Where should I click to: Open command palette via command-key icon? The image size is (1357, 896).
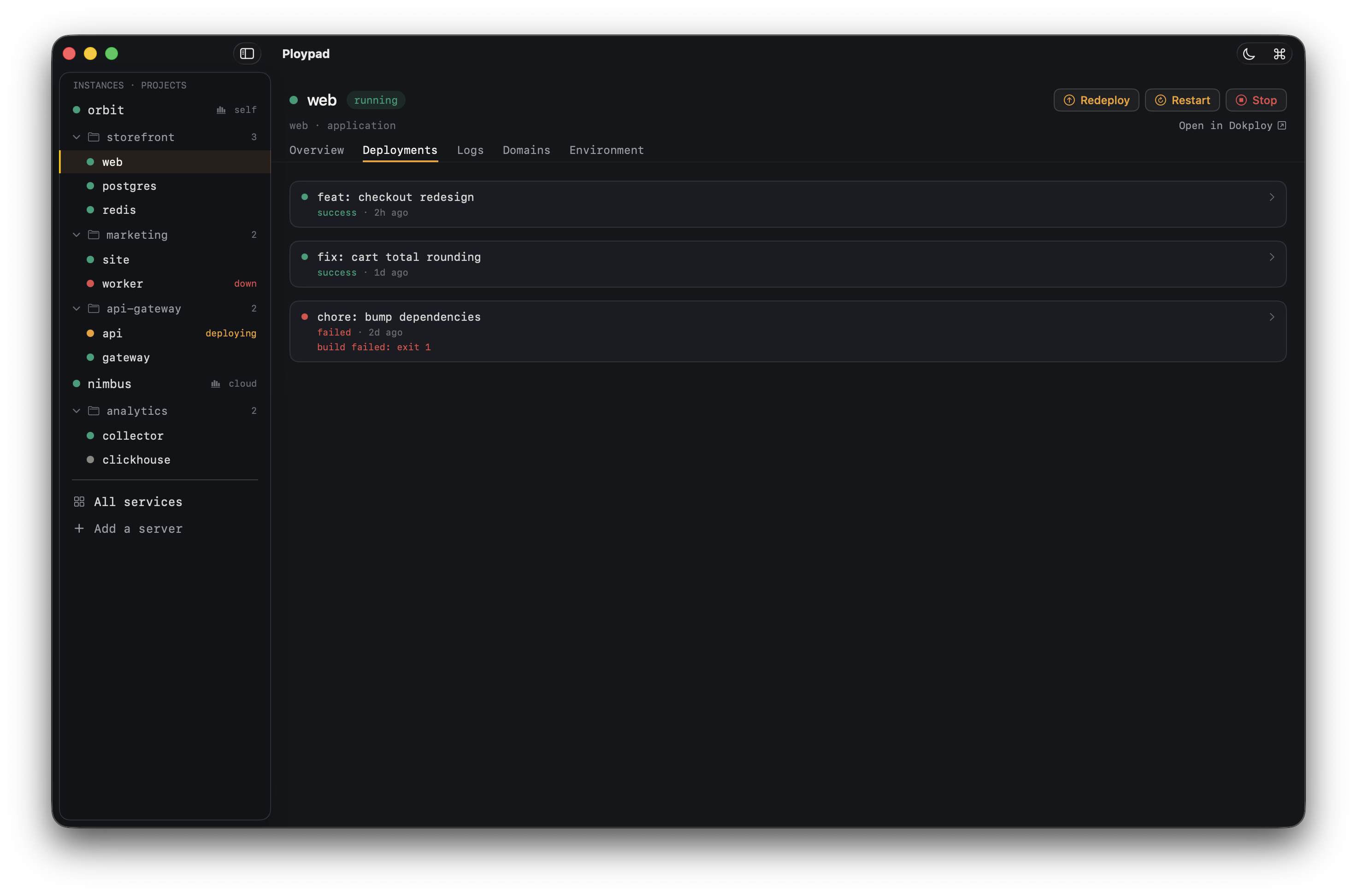(x=1280, y=54)
